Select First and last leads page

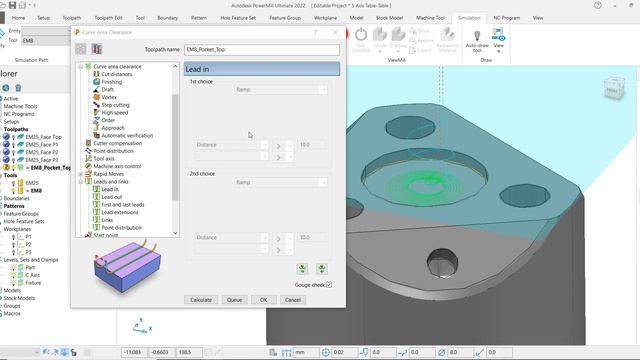pos(122,204)
